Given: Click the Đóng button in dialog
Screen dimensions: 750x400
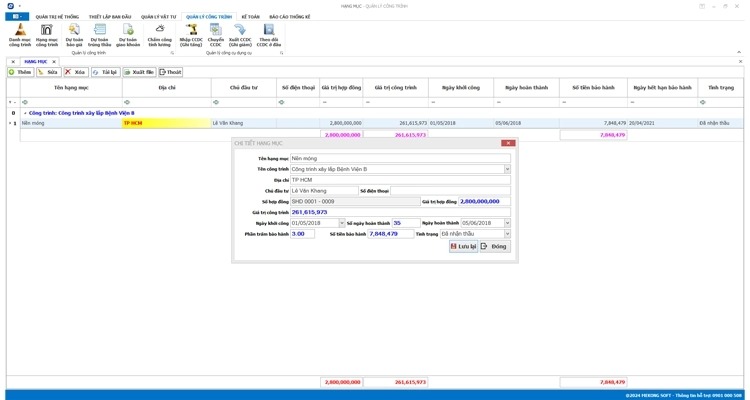Looking at the screenshot, I should tap(494, 246).
